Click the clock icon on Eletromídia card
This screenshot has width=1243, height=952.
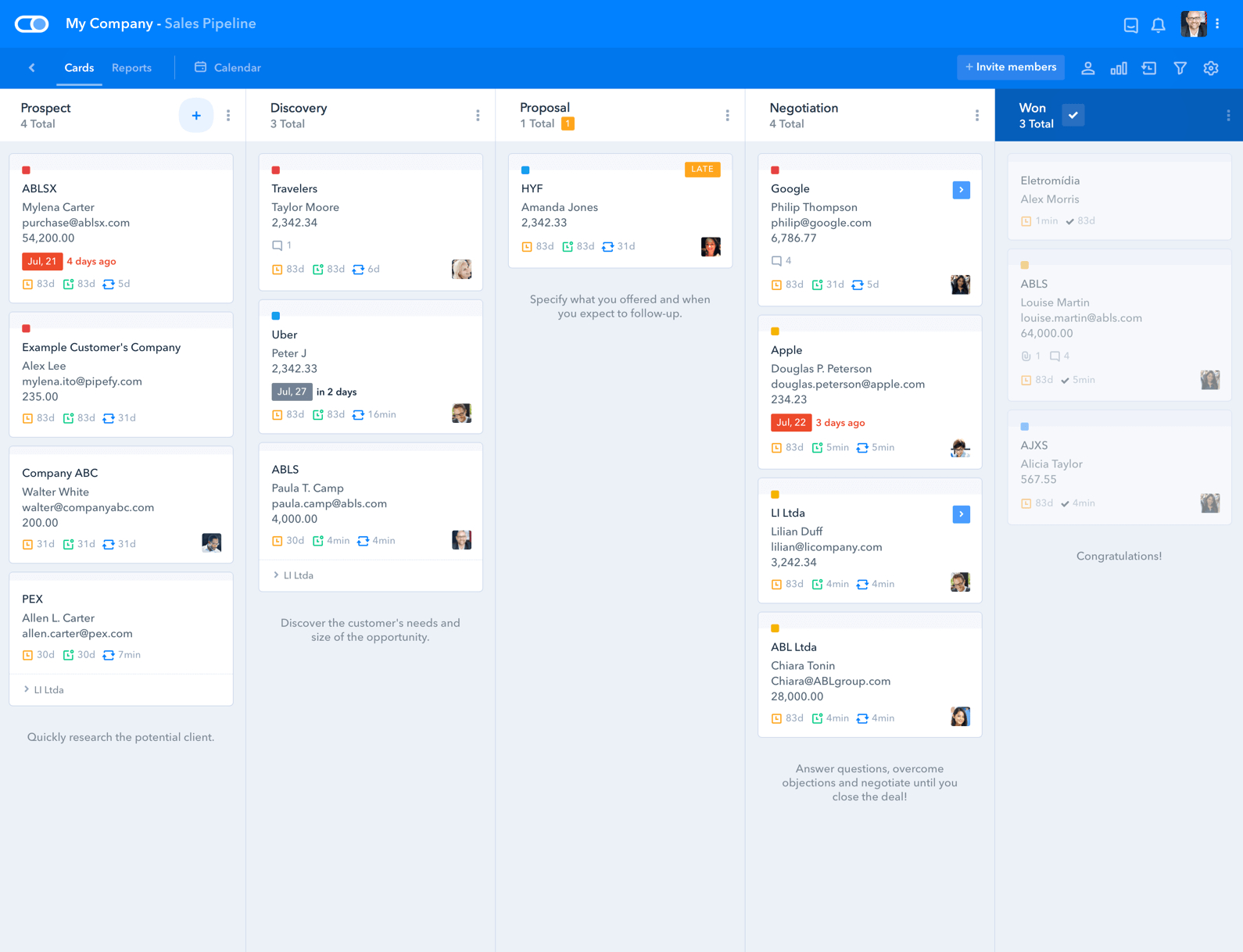click(x=1026, y=221)
